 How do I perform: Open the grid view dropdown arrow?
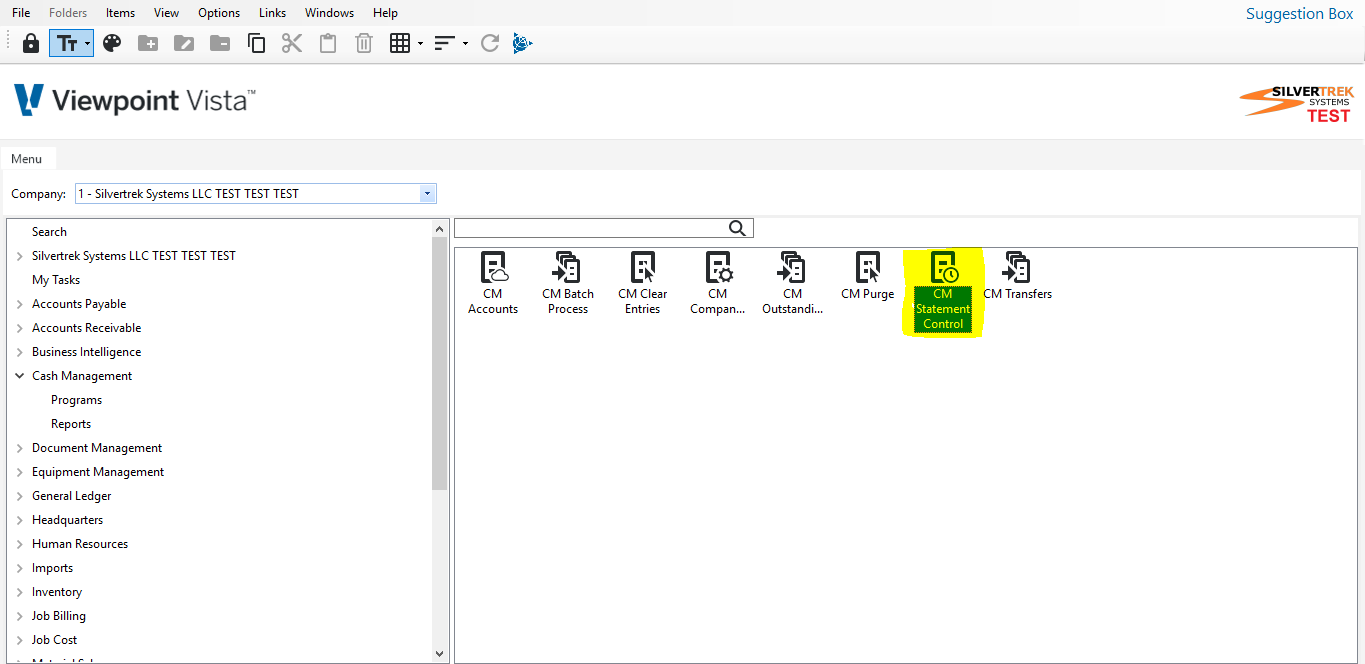[421, 44]
